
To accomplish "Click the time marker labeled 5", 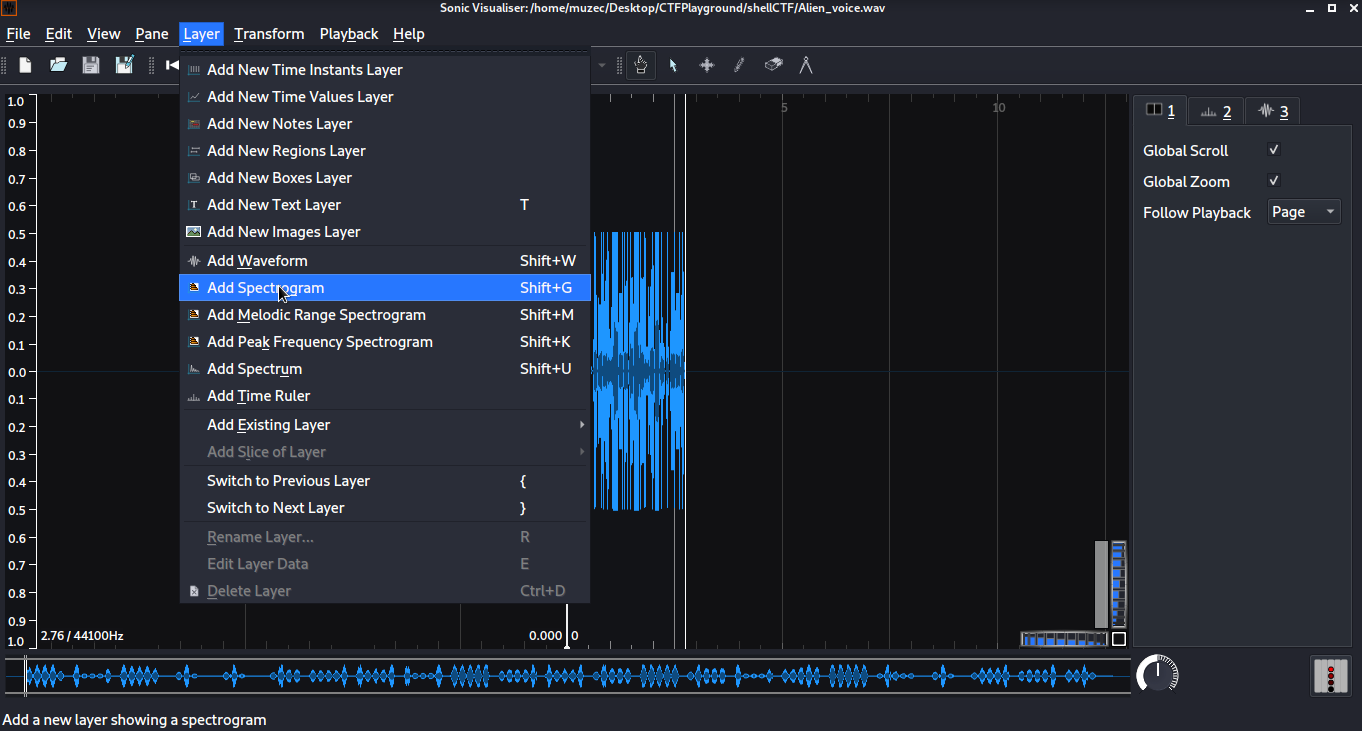I will coord(785,107).
